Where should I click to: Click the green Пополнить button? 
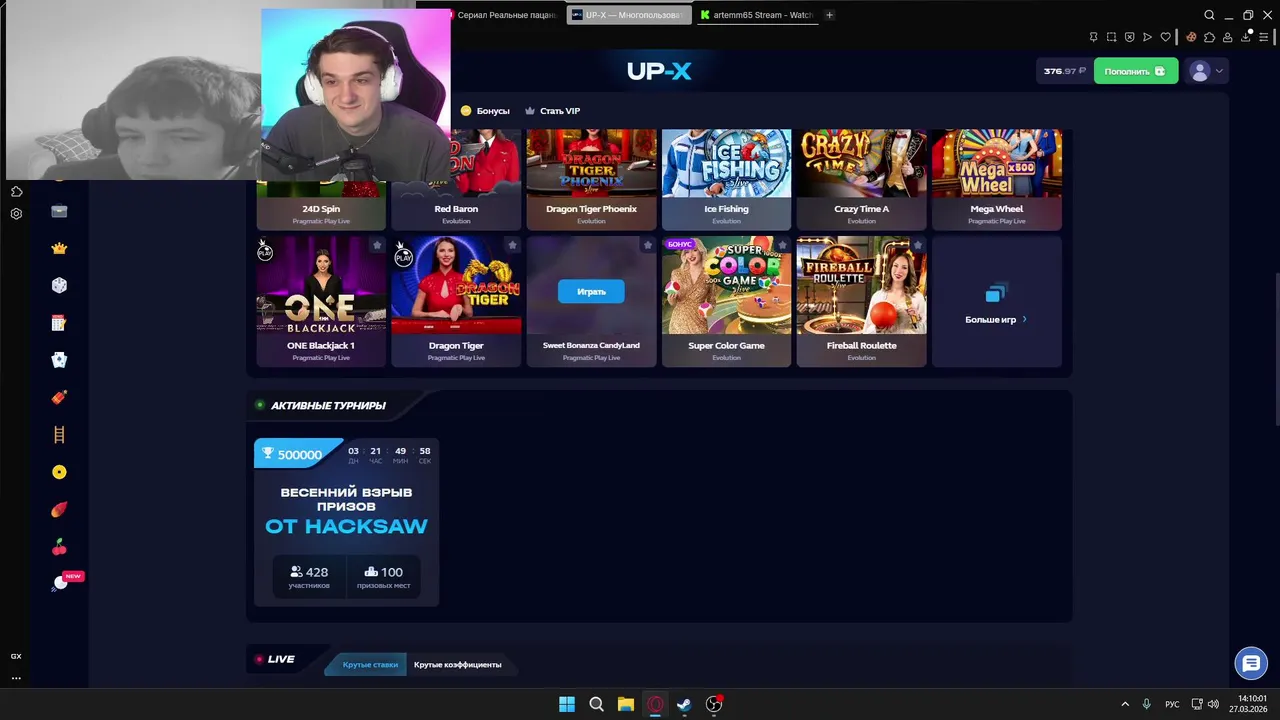(1136, 71)
